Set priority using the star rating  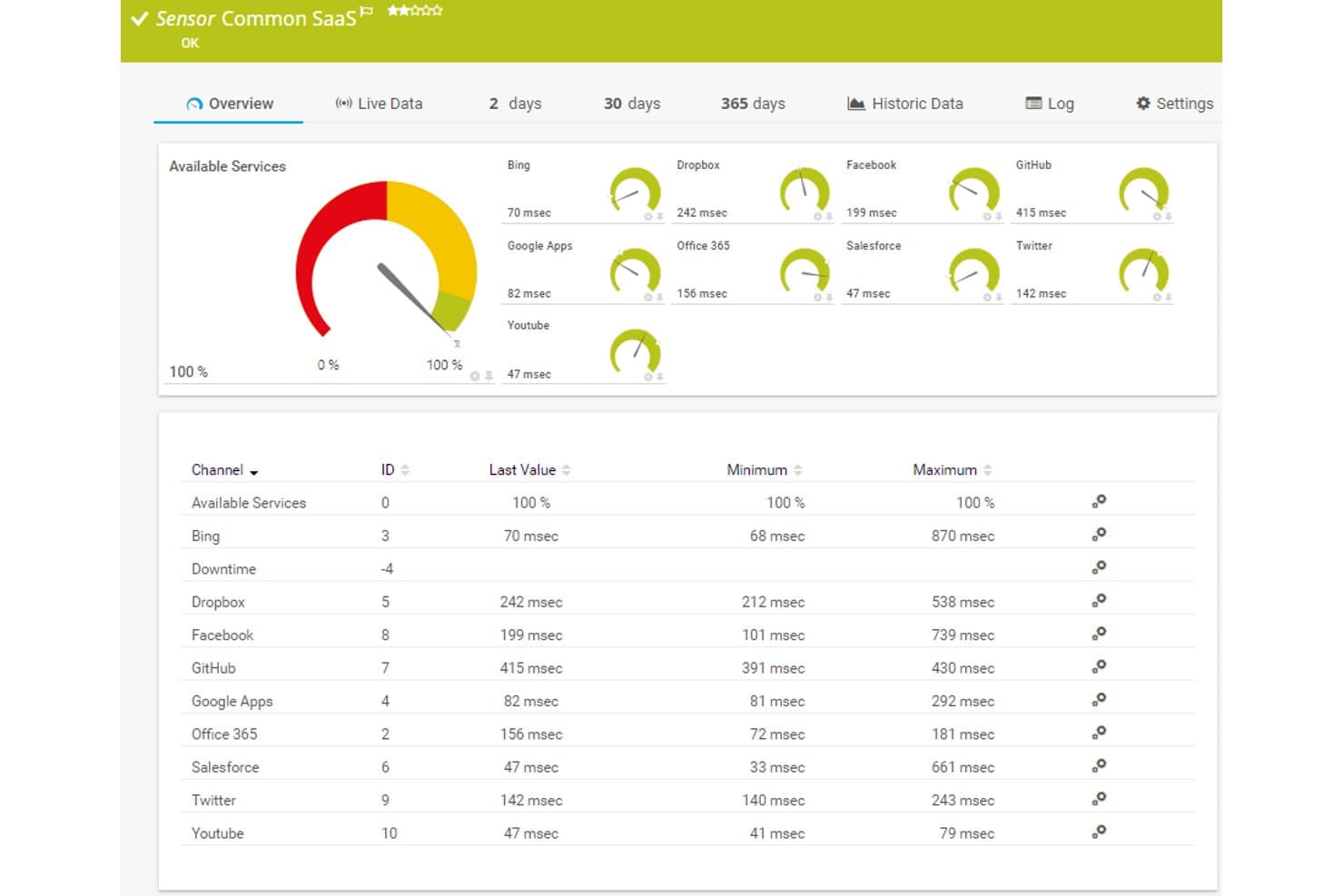pyautogui.click(x=415, y=11)
